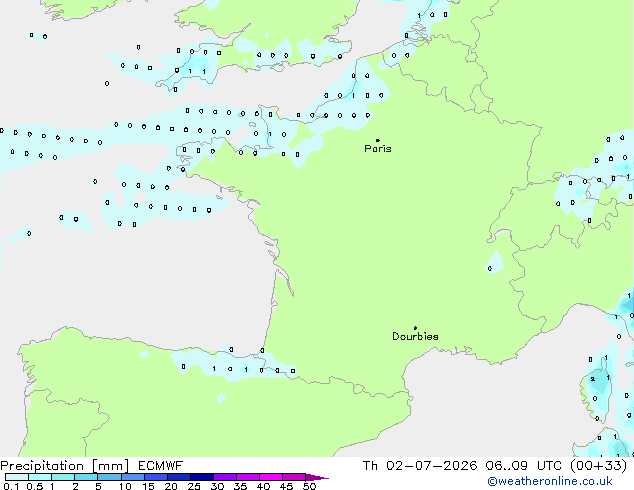This screenshot has width=634, height=490.
Task: Click the '25' legend scale label
Action: (x=194, y=486)
